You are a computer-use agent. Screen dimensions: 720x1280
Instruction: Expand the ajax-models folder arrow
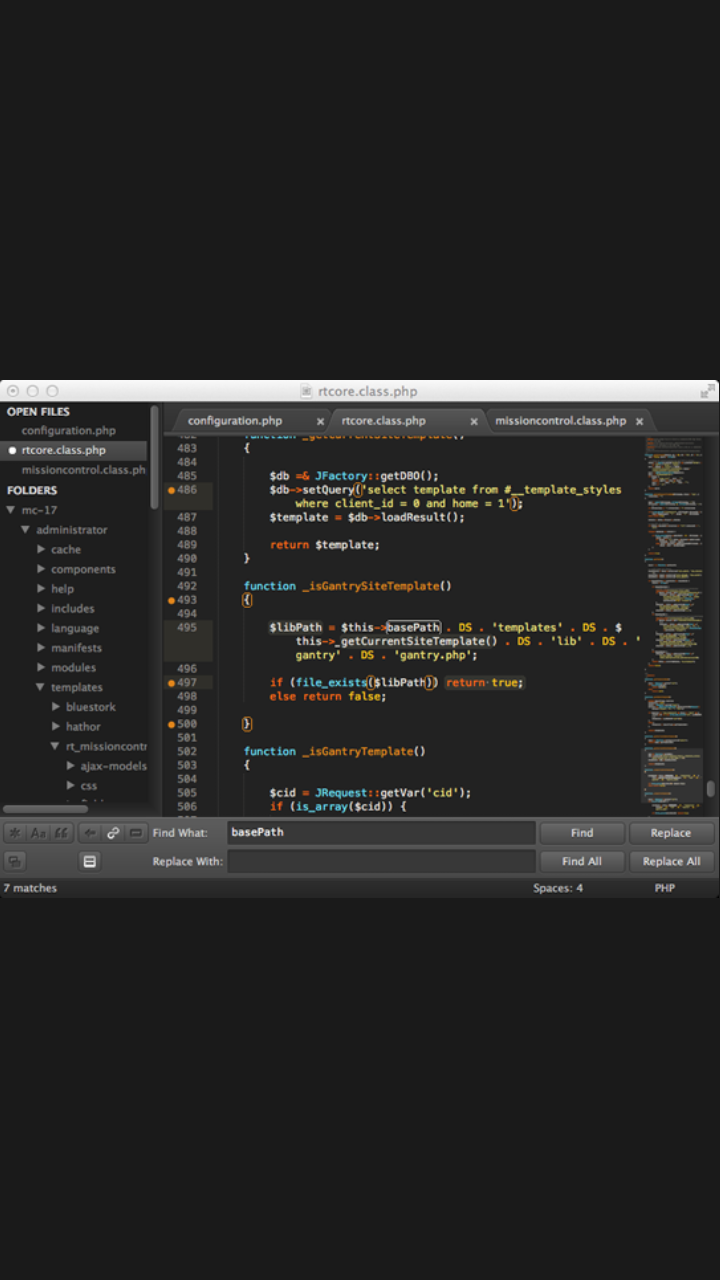pos(71,766)
